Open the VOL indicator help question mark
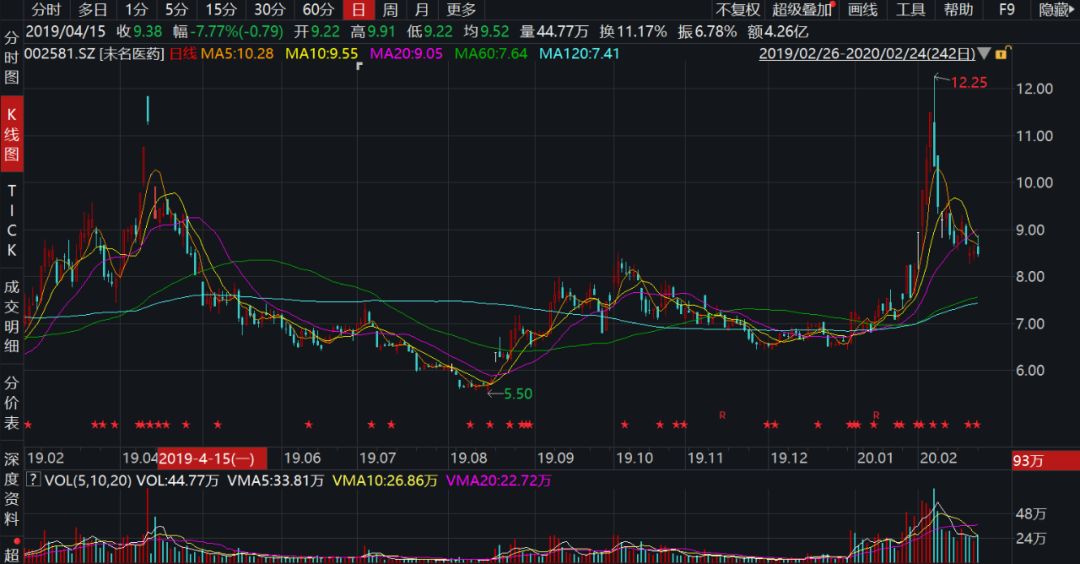Viewport: 1080px width, 564px height. 32,481
